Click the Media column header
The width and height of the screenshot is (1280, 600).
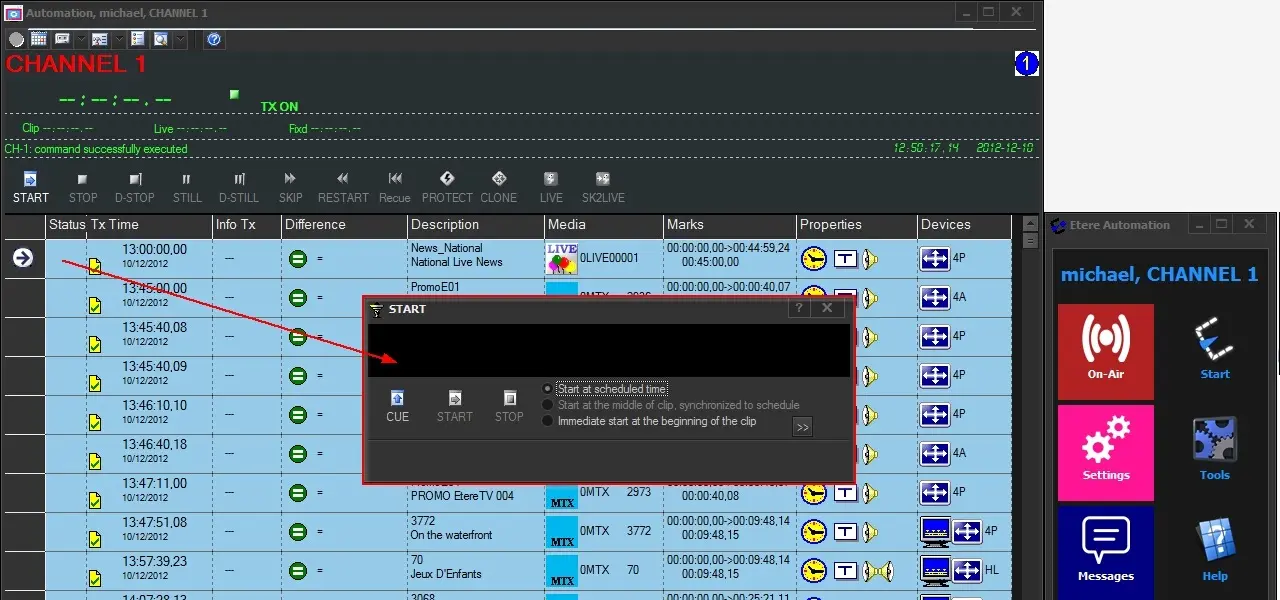tap(567, 225)
